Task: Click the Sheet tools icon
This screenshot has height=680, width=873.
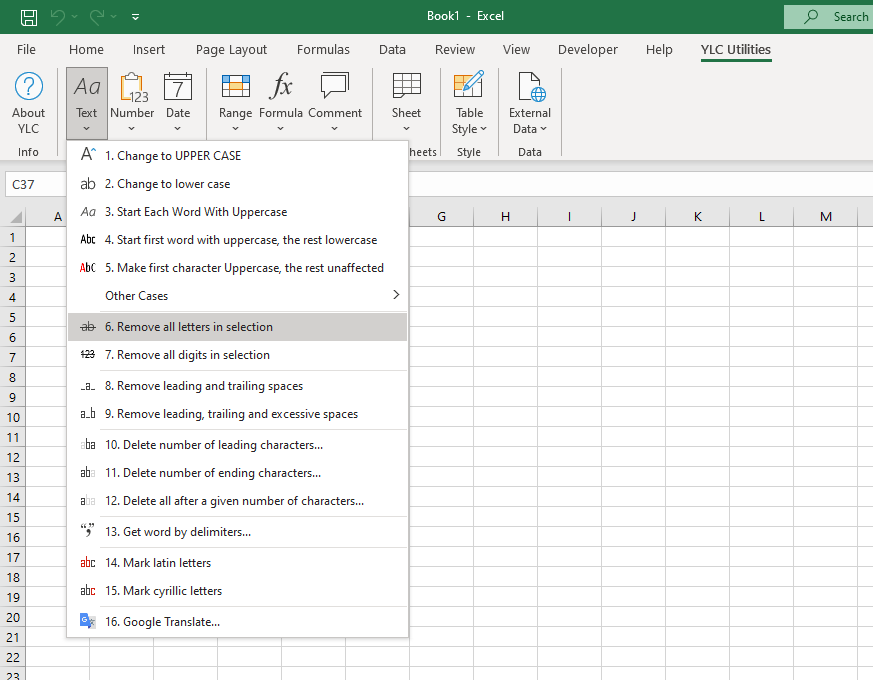Action: pyautogui.click(x=406, y=88)
